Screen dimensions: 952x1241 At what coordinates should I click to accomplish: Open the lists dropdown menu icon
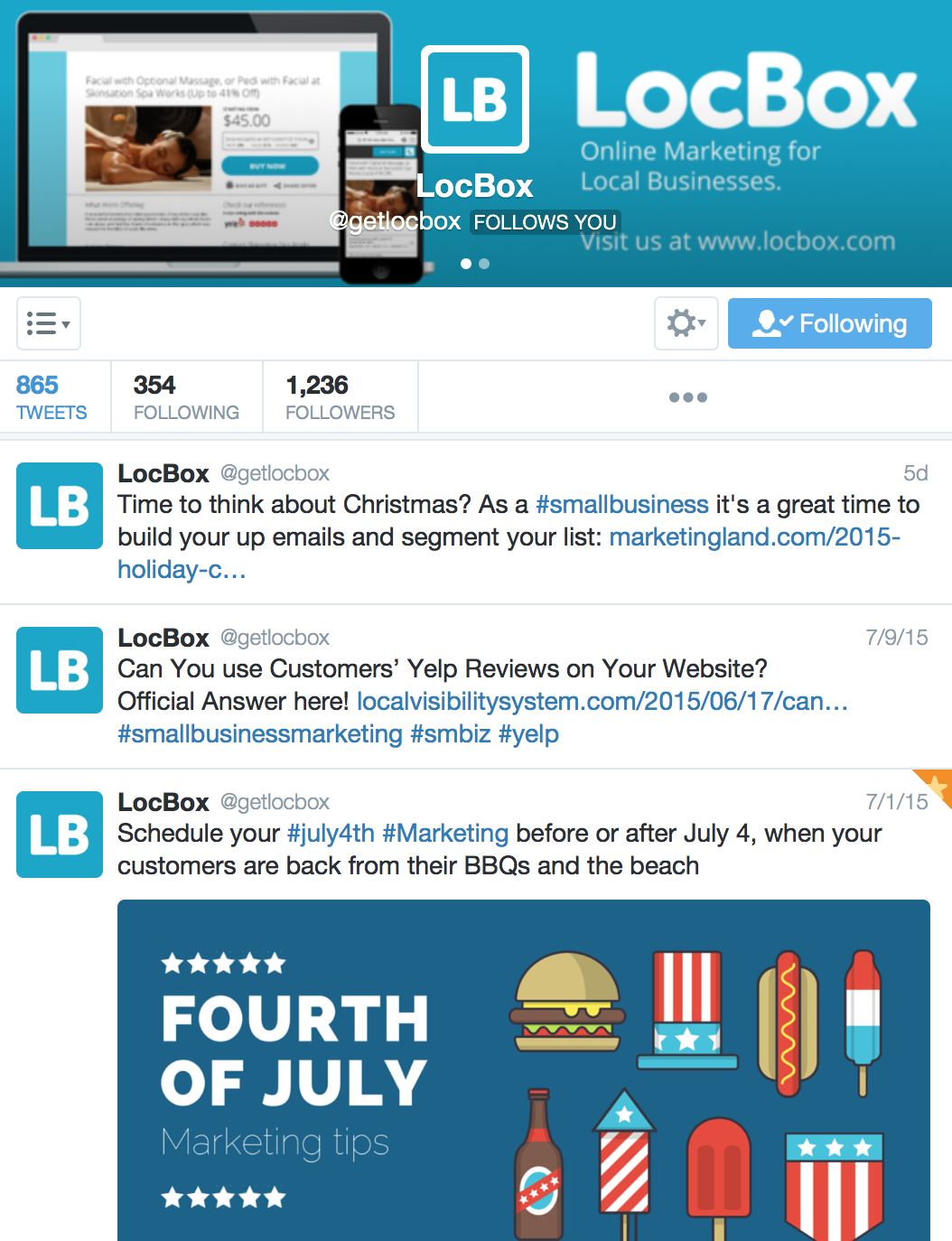[49, 323]
